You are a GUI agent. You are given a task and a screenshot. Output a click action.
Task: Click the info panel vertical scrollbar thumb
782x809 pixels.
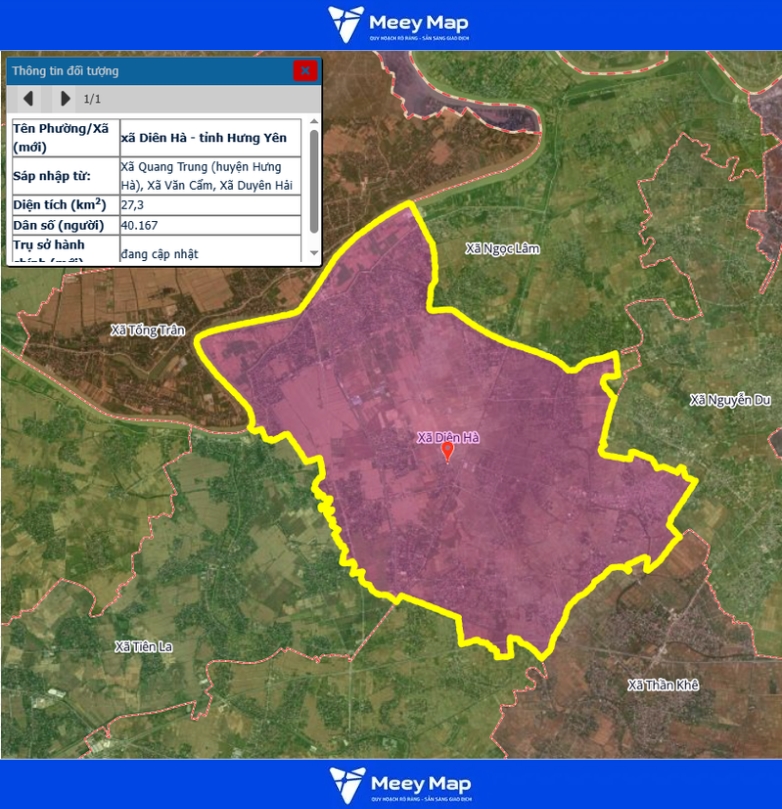[314, 180]
